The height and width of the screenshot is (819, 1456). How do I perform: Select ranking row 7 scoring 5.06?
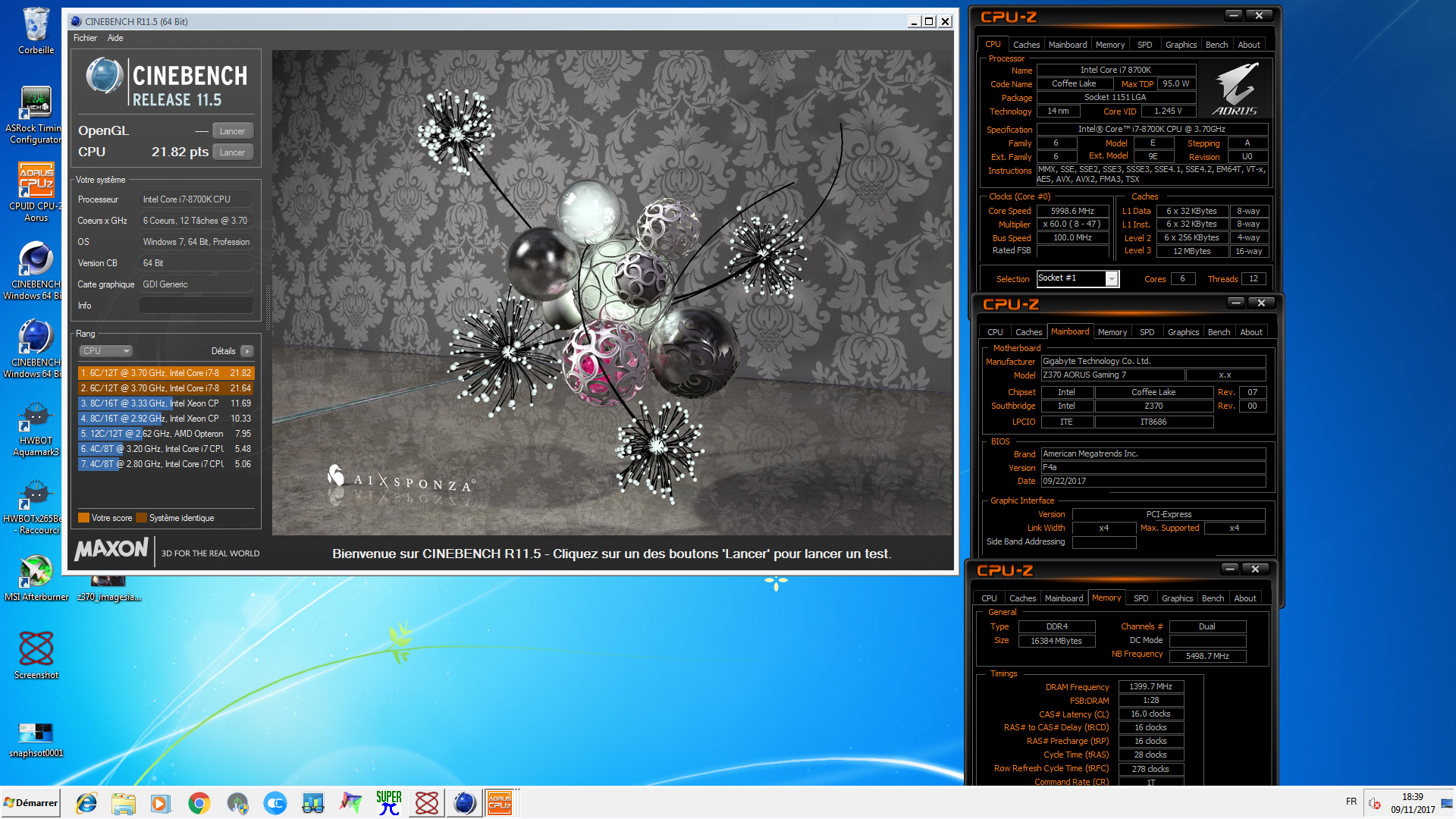(165, 464)
